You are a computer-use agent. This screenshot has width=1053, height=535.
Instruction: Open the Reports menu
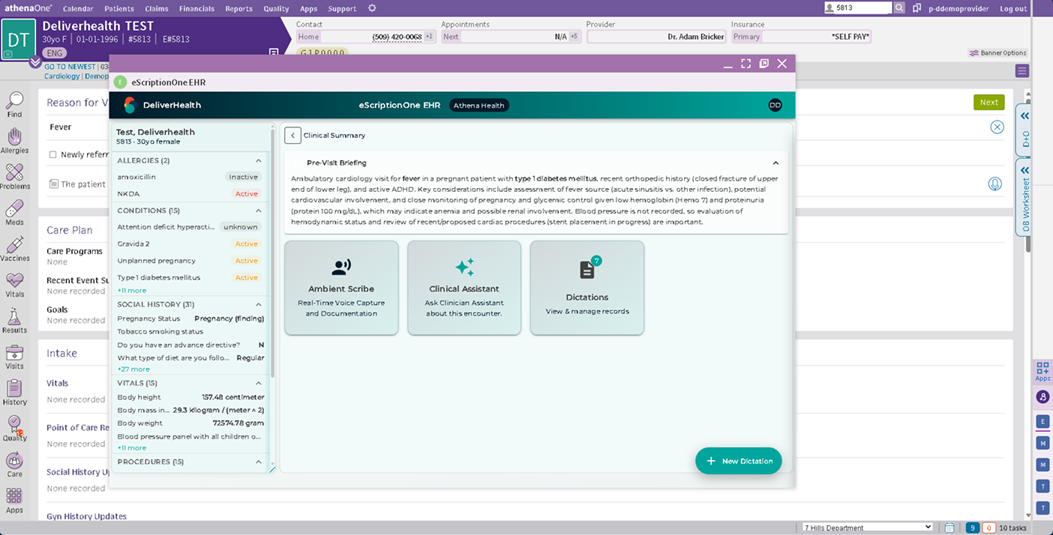(x=239, y=9)
